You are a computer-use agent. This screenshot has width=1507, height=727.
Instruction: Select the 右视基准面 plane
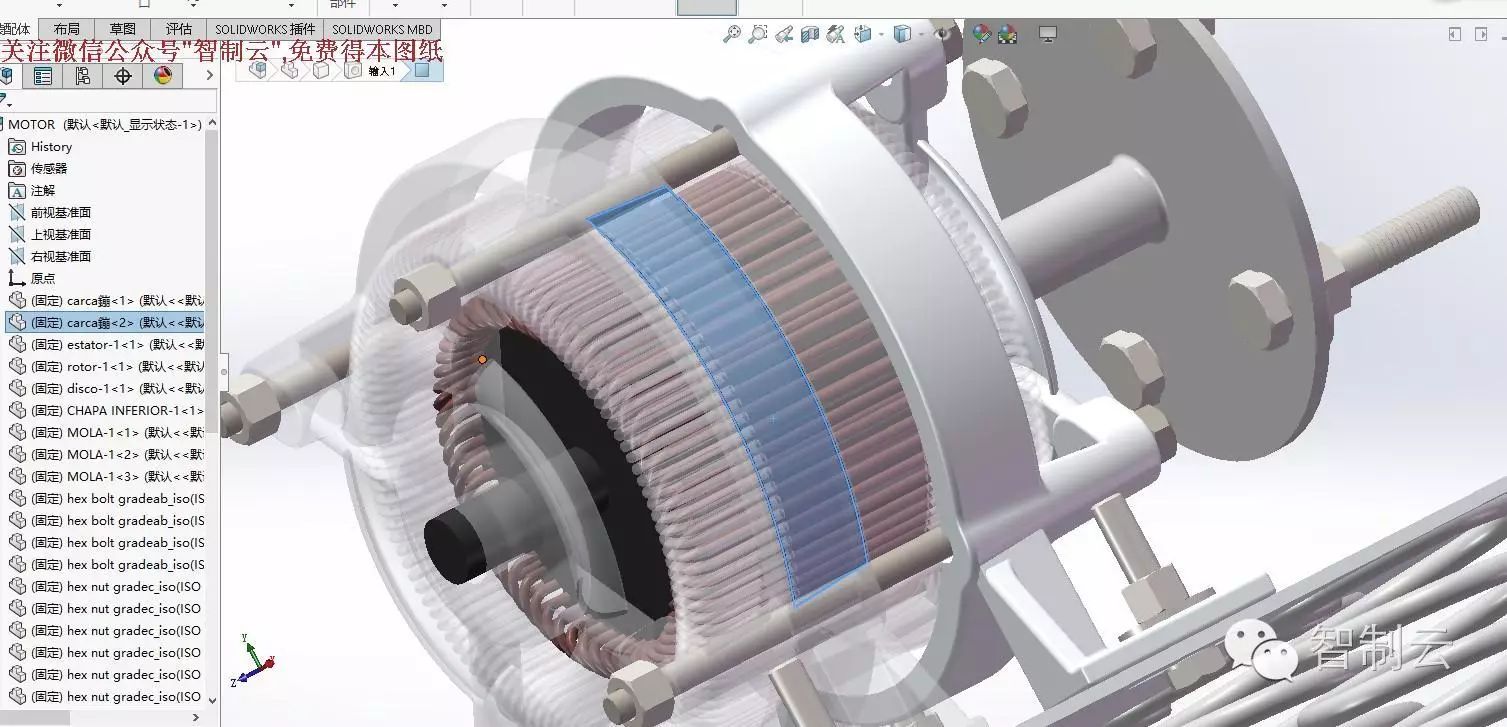tap(60, 257)
